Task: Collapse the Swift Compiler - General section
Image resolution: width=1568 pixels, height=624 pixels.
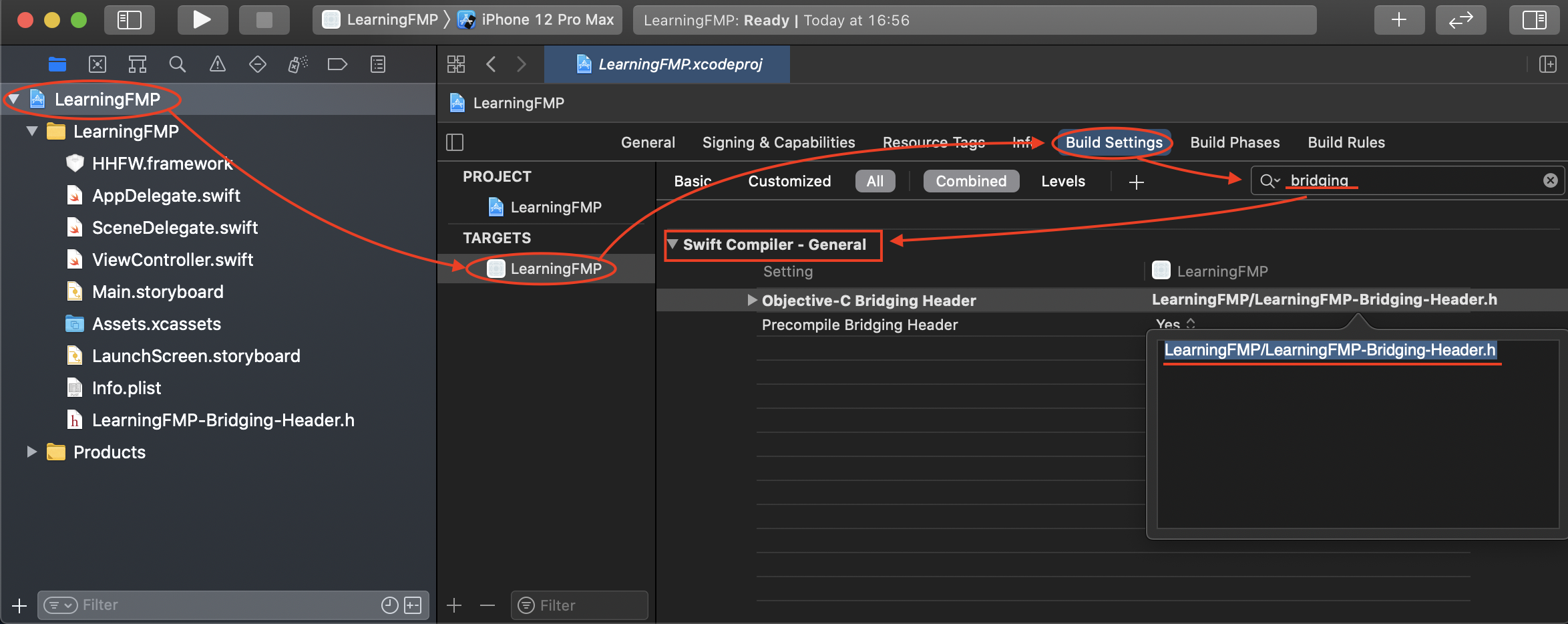Action: 673,244
